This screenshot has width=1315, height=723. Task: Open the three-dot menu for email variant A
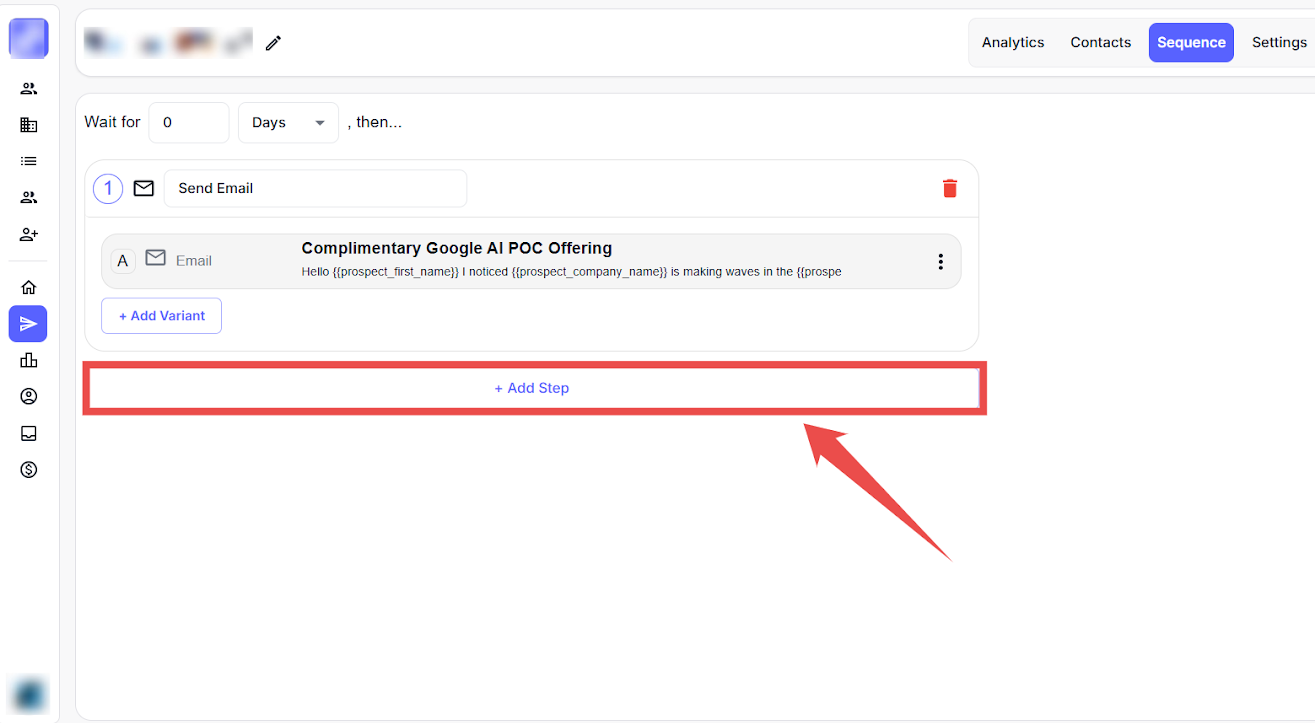tap(940, 261)
